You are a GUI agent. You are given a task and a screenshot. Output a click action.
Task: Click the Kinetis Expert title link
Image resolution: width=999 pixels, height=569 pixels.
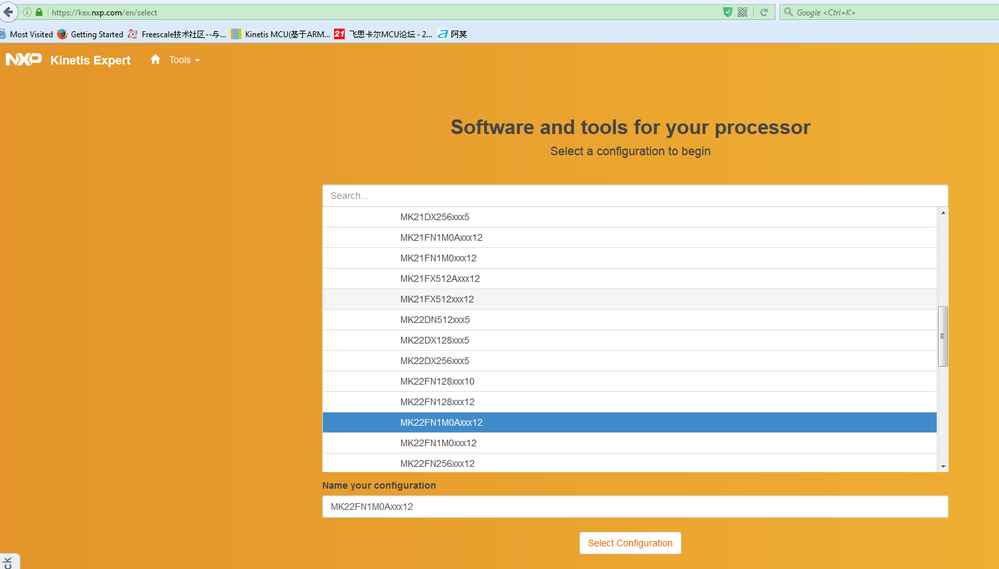(x=90, y=60)
